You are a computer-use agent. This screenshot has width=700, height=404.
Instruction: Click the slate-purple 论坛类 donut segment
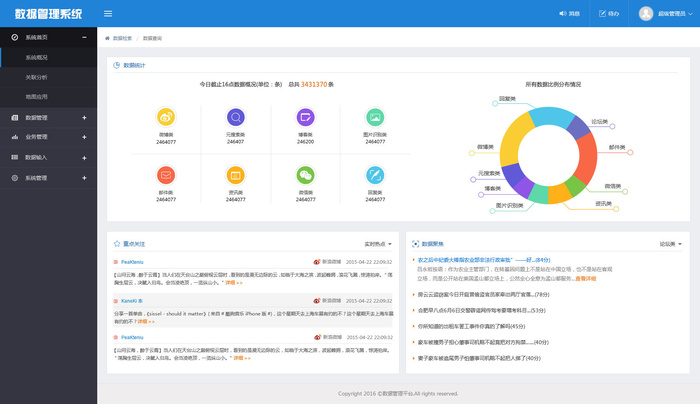[x=579, y=128]
